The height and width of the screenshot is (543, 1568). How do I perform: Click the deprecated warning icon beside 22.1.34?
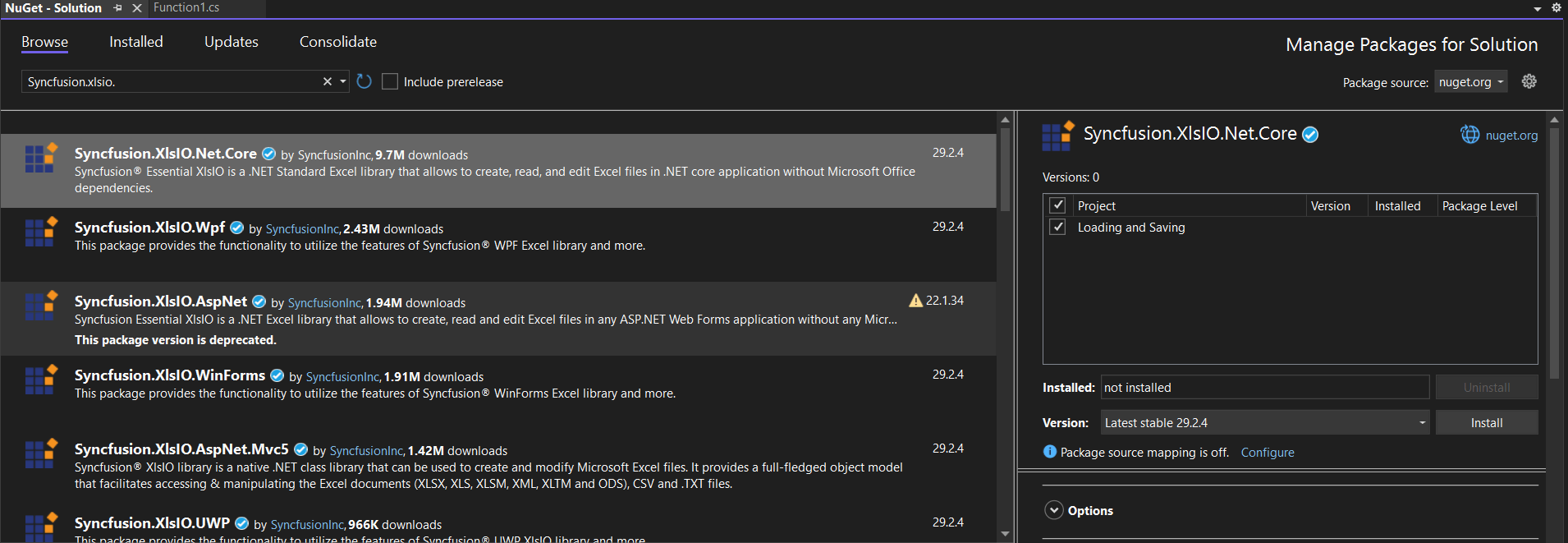pos(915,301)
